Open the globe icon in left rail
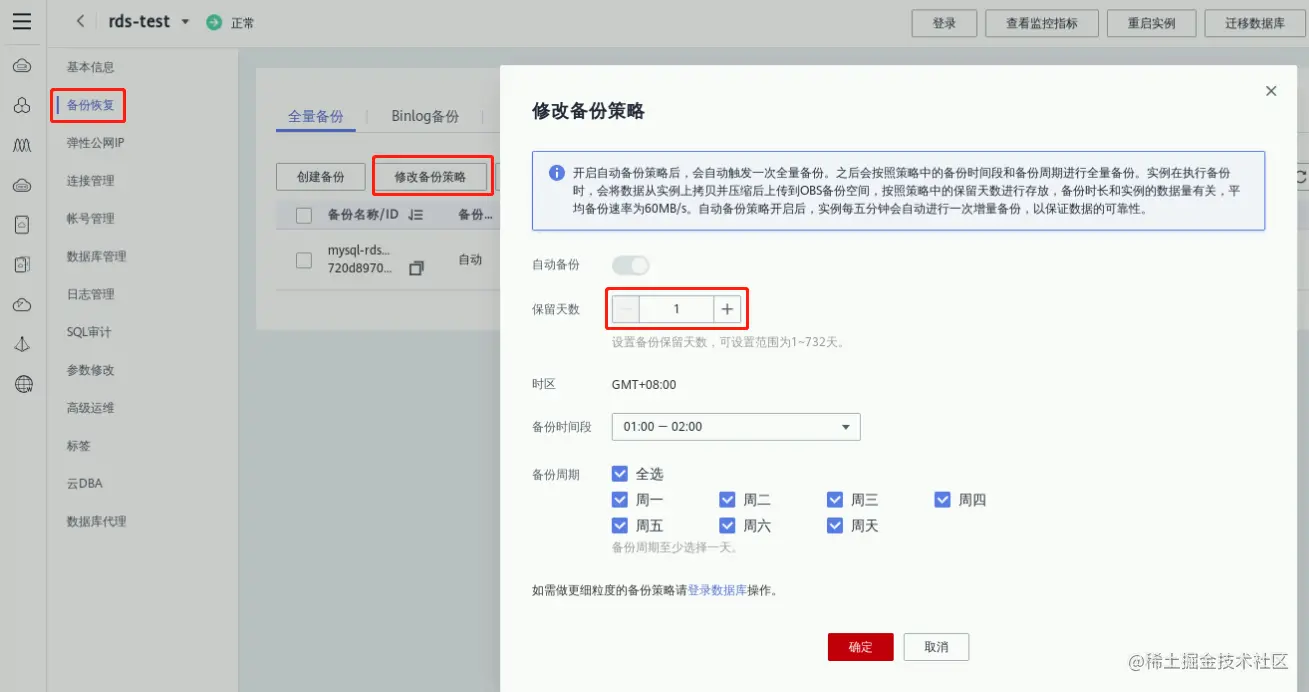1309x692 pixels. [x=23, y=384]
